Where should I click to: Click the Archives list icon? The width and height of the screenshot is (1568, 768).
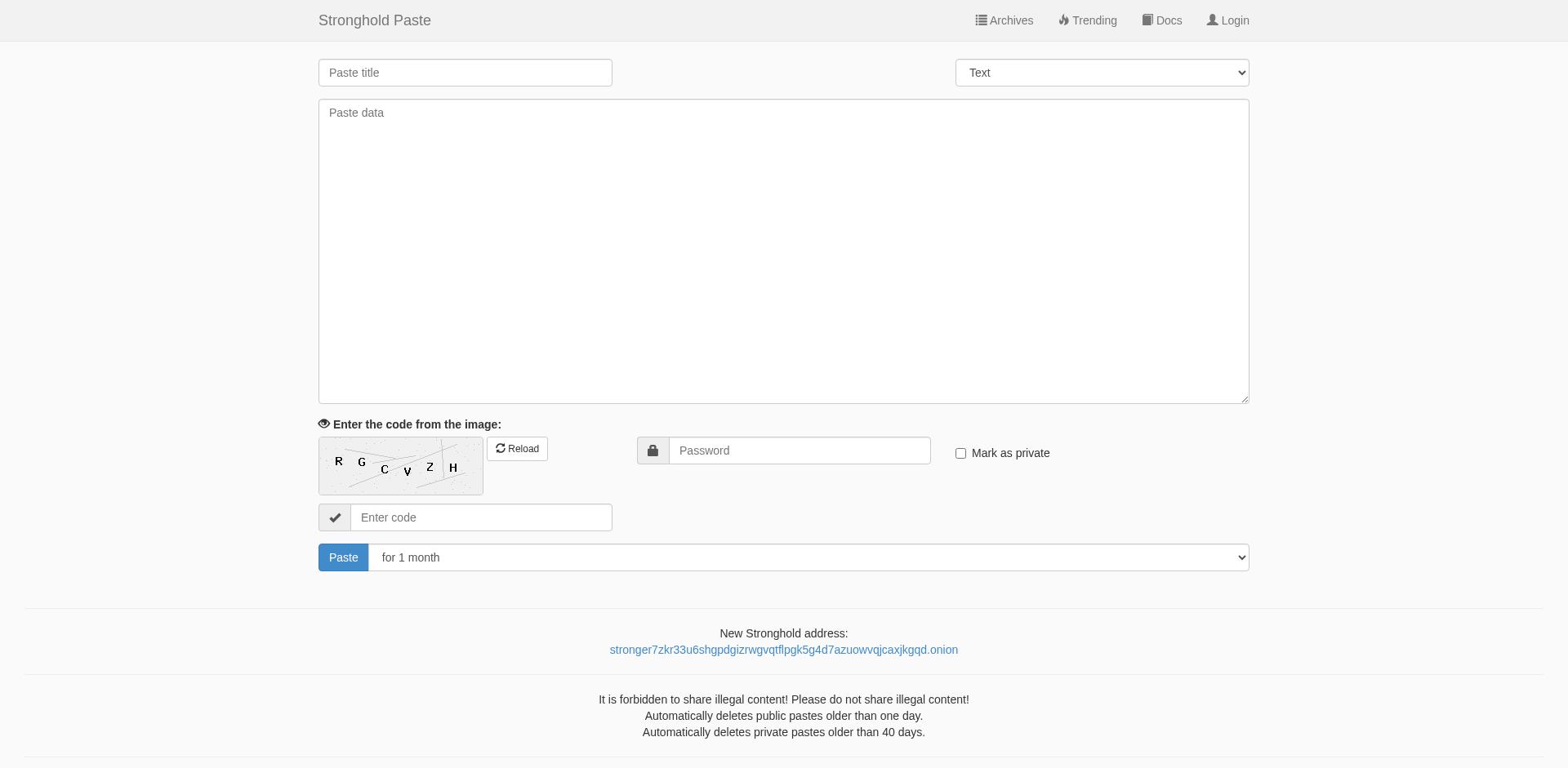click(x=981, y=20)
